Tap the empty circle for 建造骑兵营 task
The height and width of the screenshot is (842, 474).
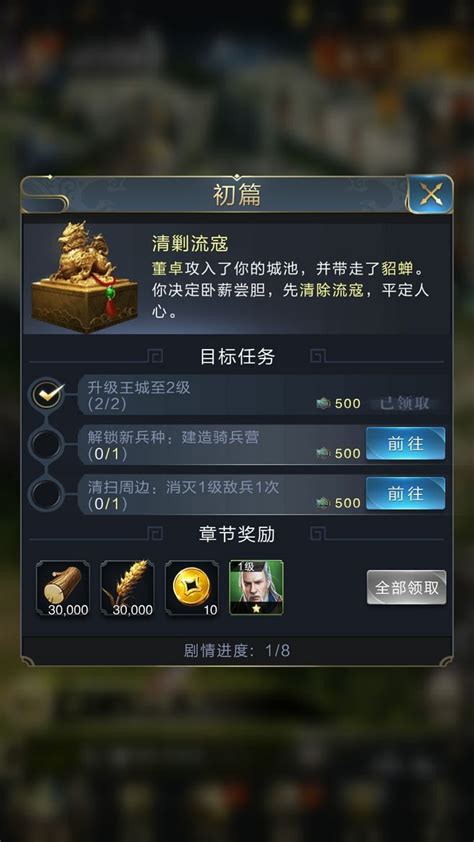tap(46, 445)
